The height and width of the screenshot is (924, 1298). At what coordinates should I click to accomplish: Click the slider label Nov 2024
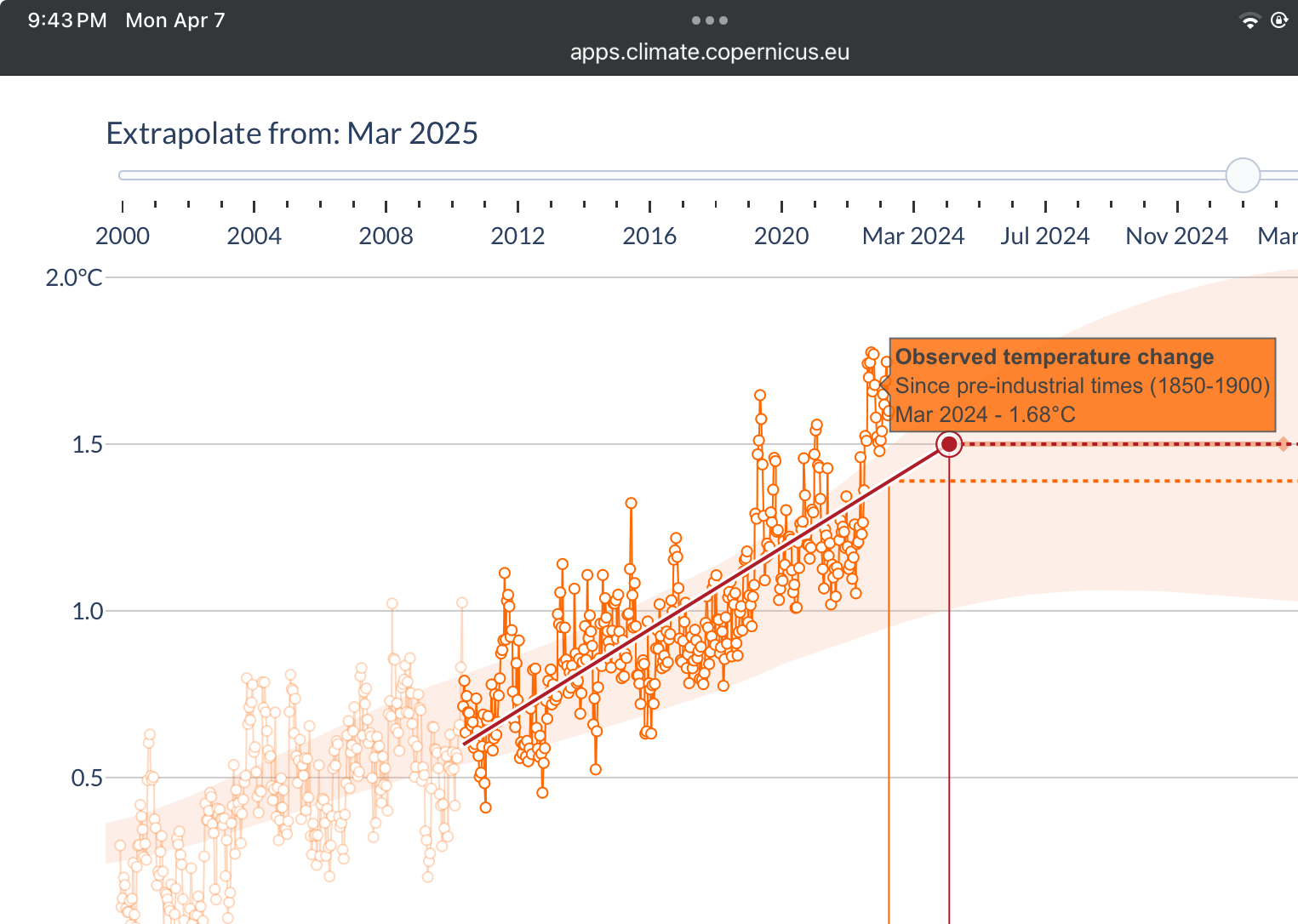tap(1177, 236)
